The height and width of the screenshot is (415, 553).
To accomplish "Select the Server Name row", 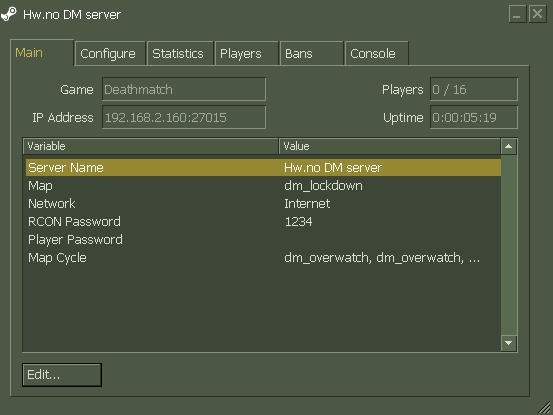I will pos(263,167).
